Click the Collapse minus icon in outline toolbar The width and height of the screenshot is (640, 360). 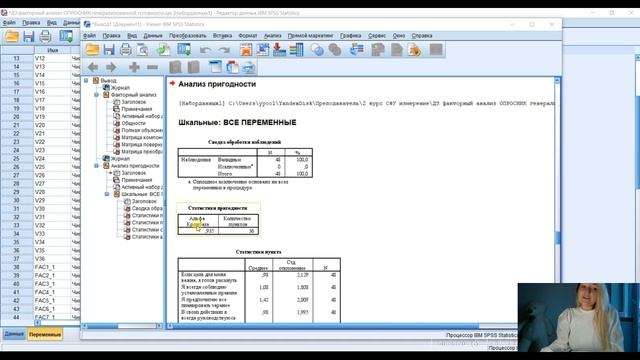(x=152, y=67)
